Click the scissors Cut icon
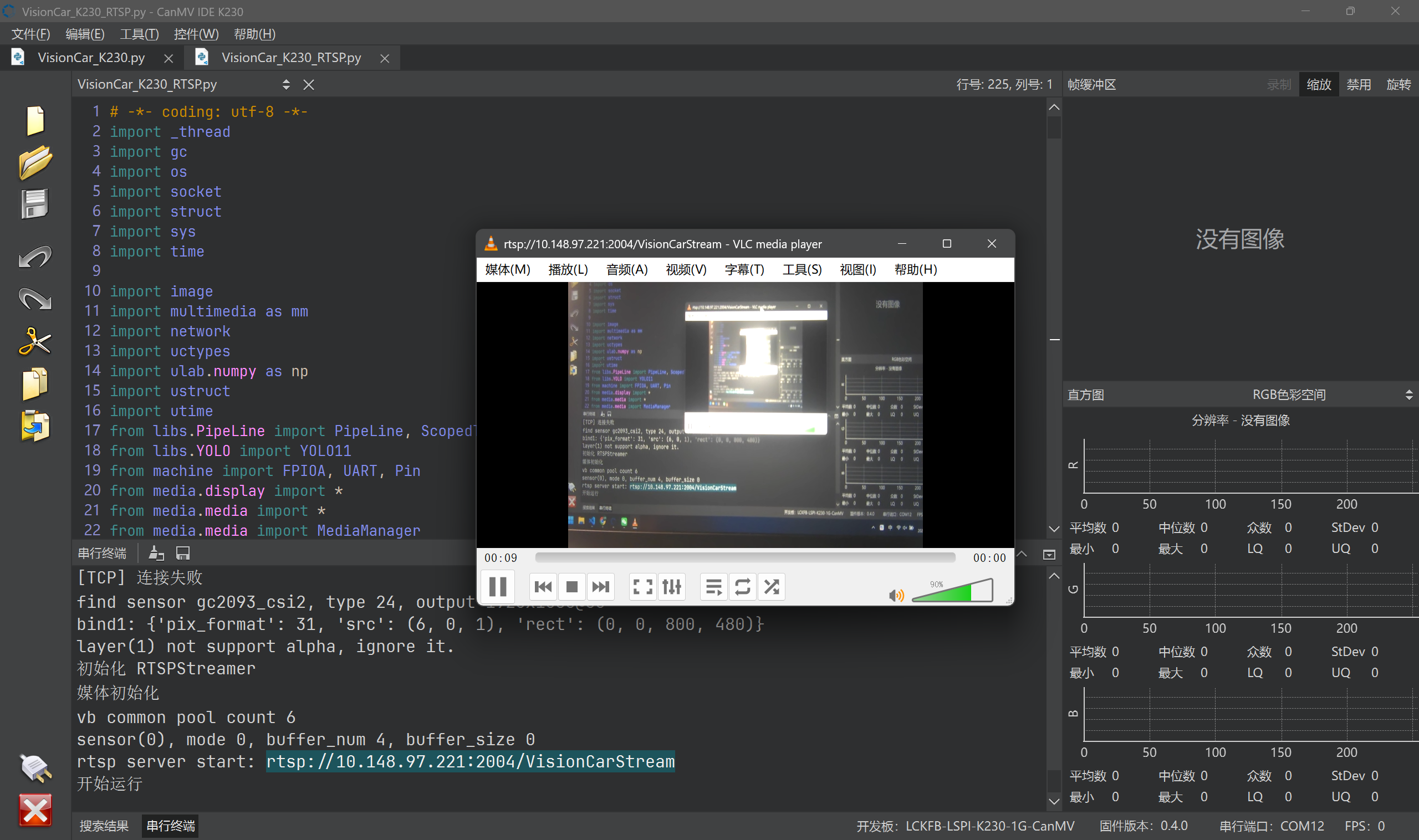 (35, 341)
